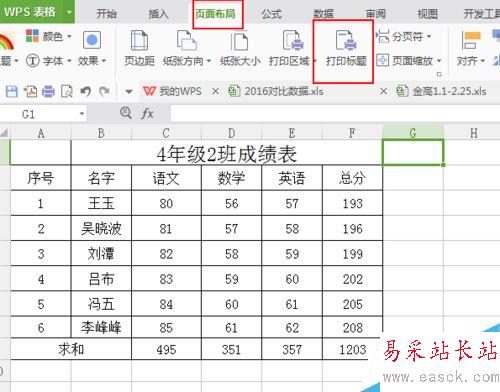Click the 英语 header cell

click(x=292, y=178)
